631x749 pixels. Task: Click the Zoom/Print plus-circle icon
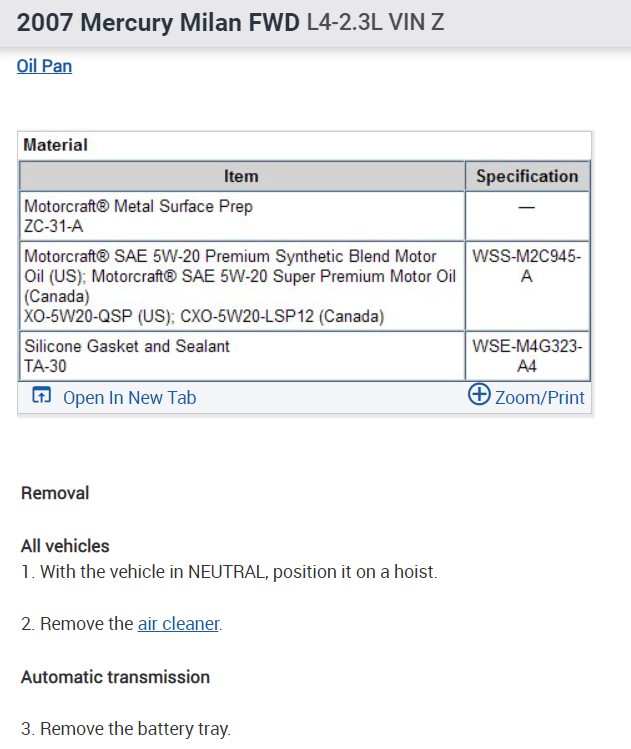coord(479,395)
